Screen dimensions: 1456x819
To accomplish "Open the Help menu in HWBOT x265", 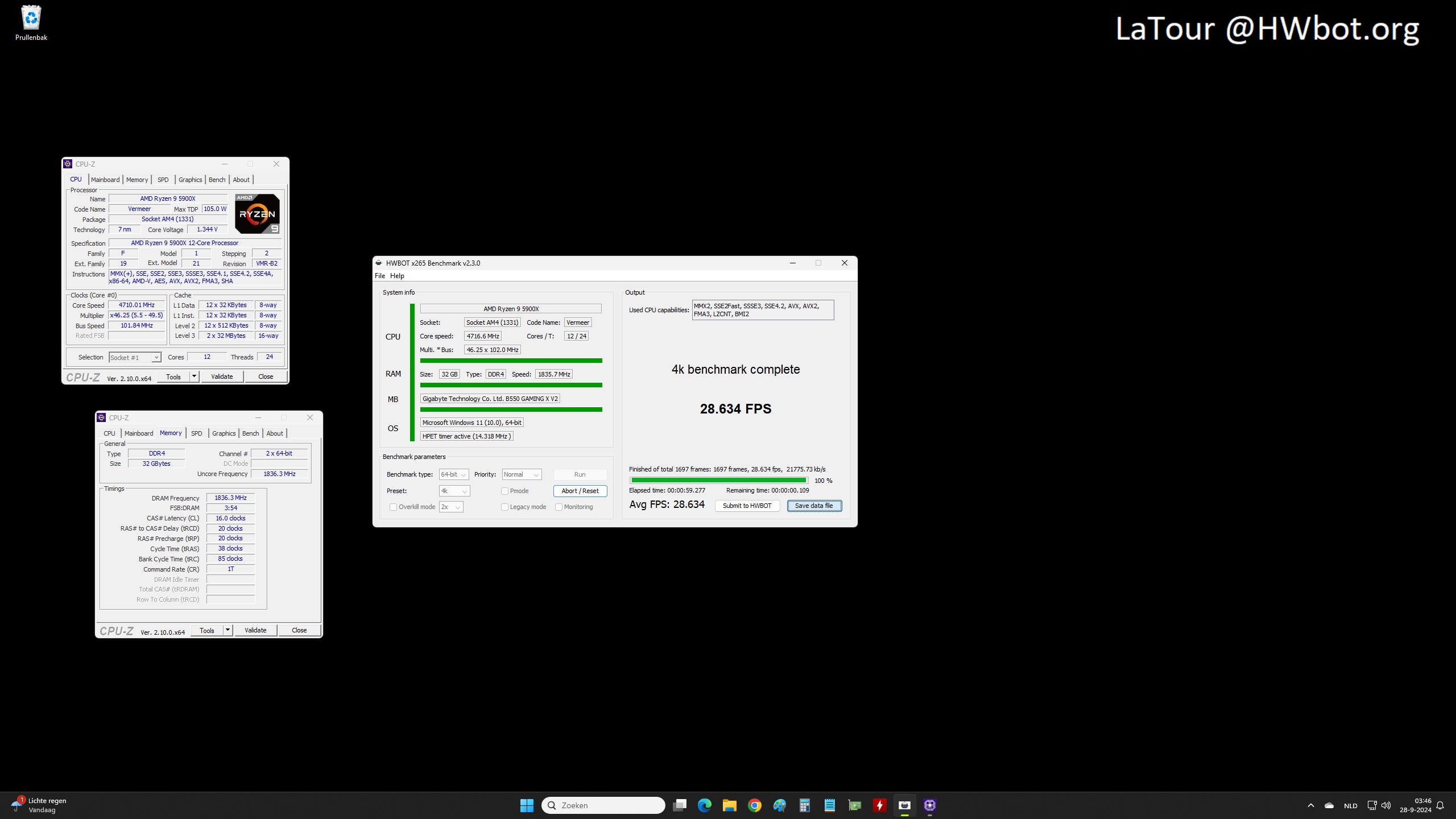I will click(x=397, y=276).
